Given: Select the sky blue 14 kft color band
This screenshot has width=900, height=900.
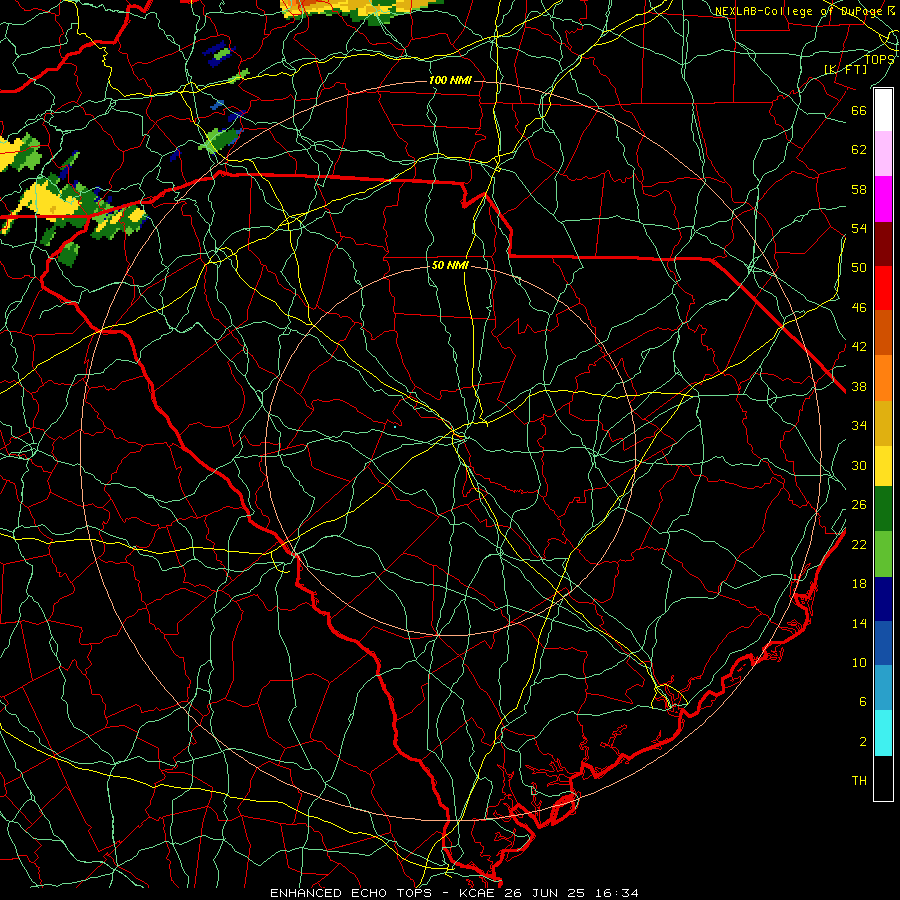Looking at the screenshot, I should pos(883,688).
